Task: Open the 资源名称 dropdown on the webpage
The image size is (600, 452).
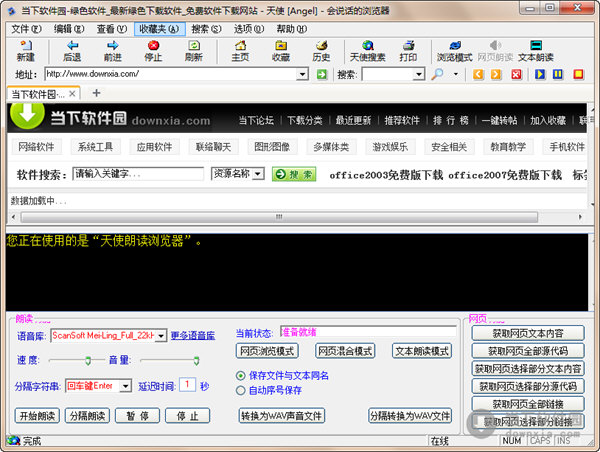Action: (258, 174)
